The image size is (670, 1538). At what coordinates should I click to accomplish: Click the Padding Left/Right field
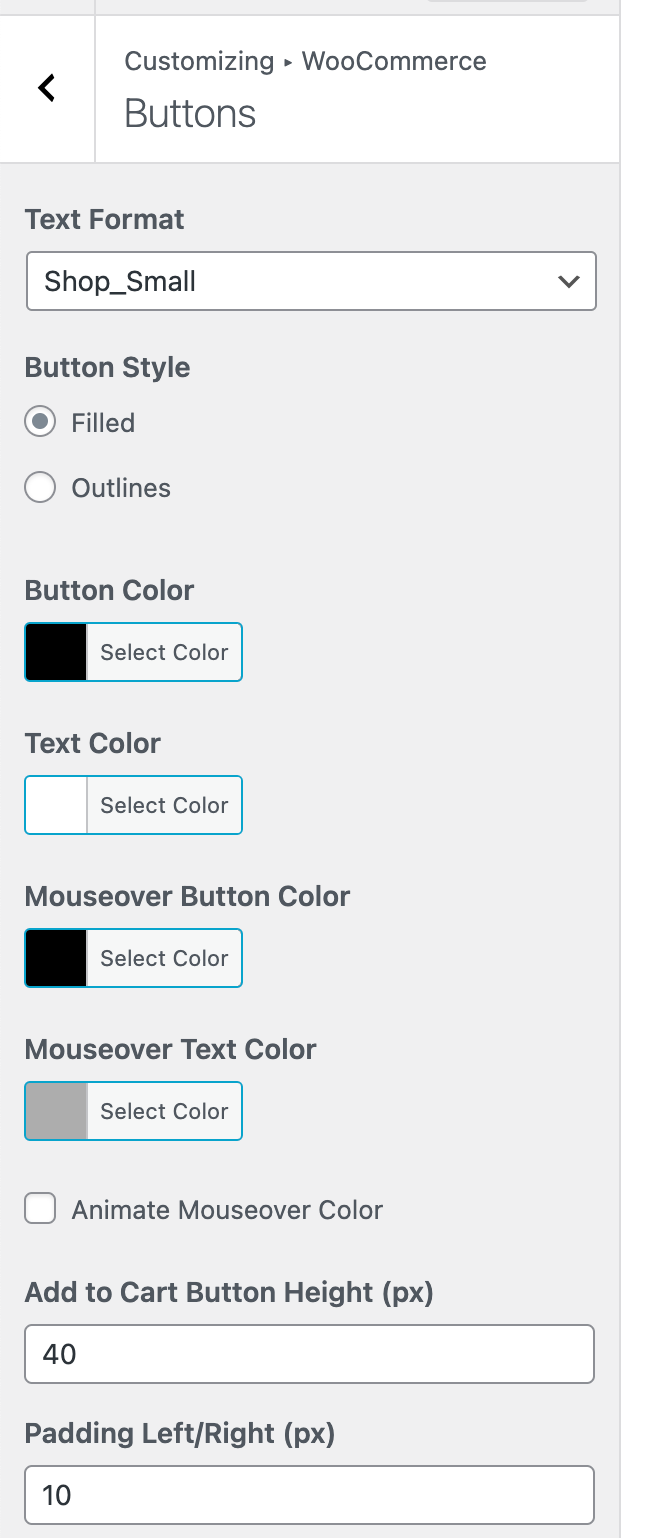click(310, 1494)
